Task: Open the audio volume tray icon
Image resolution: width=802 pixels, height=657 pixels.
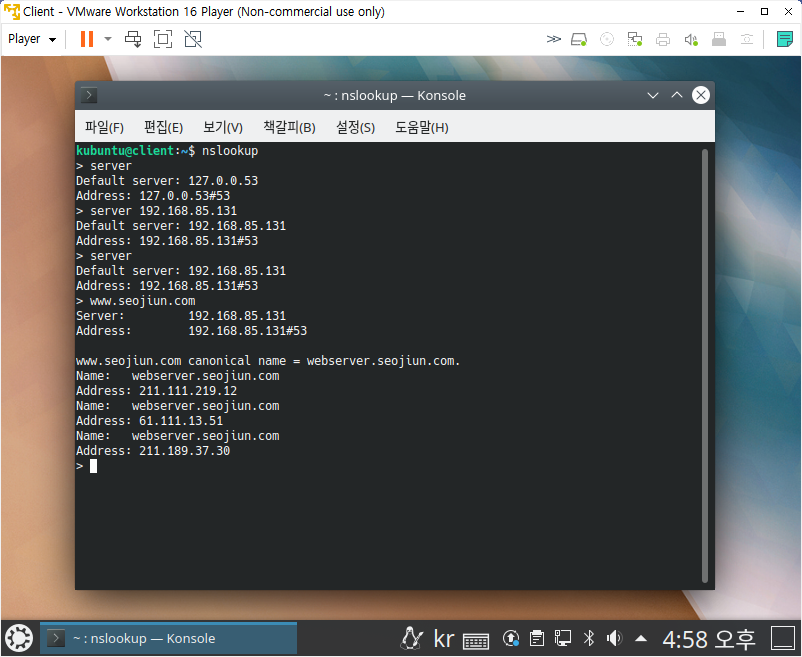Action: tap(614, 638)
